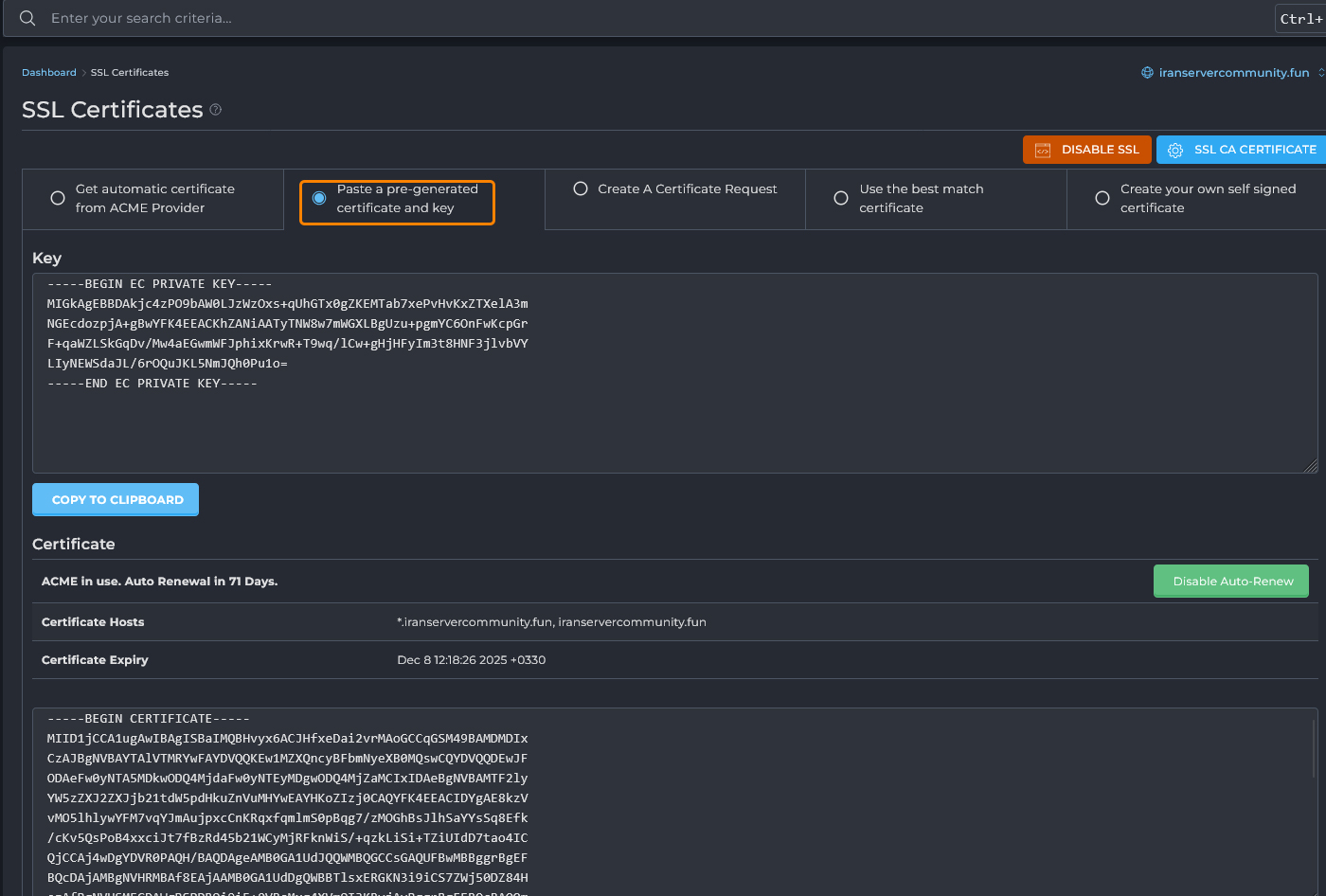Choose Use the best match certificate
The width and height of the screenshot is (1326, 896).
click(840, 198)
